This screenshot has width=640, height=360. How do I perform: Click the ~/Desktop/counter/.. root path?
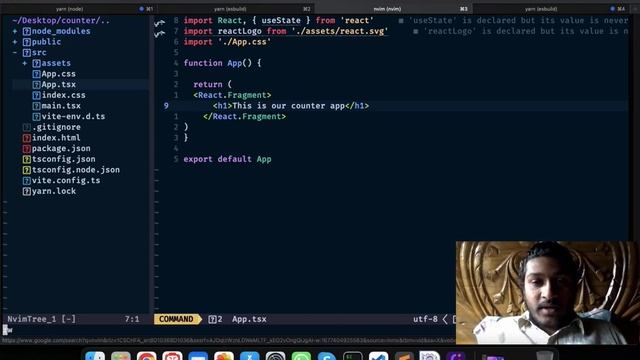pos(61,20)
